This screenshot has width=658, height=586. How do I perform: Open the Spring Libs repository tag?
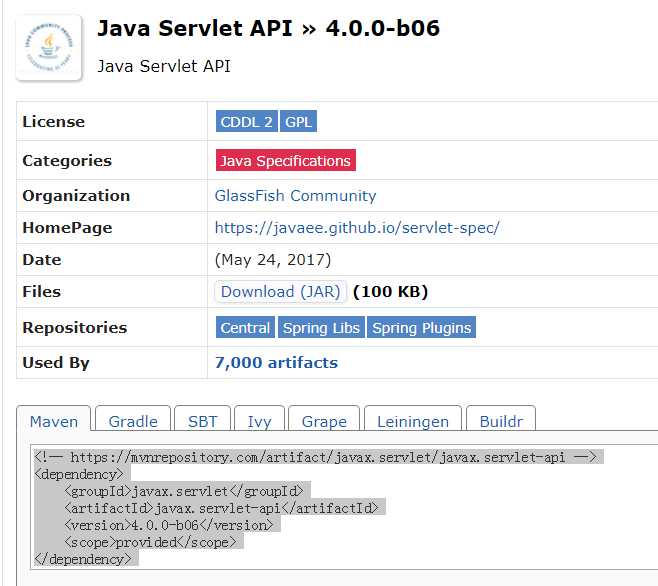[320, 328]
